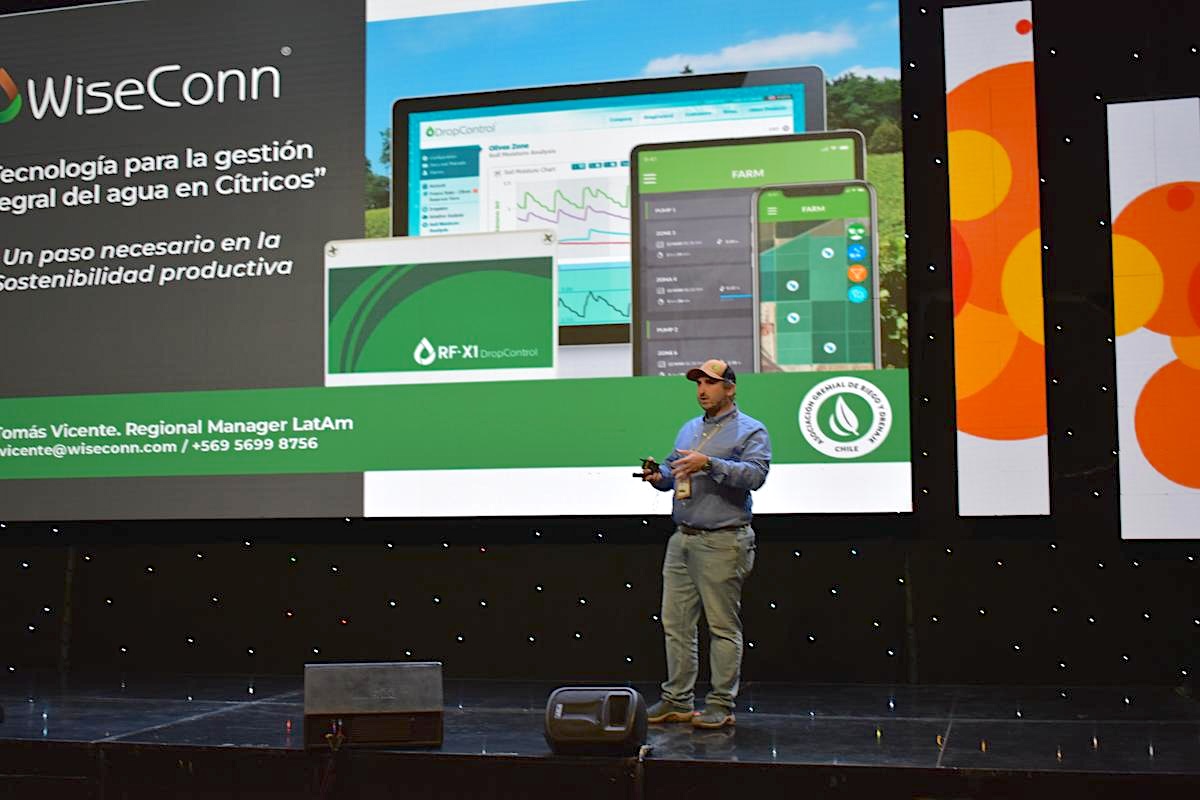Viewport: 1200px width, 800px height.
Task: Open the hamburger menu on the FARM phone
Action: [770, 209]
